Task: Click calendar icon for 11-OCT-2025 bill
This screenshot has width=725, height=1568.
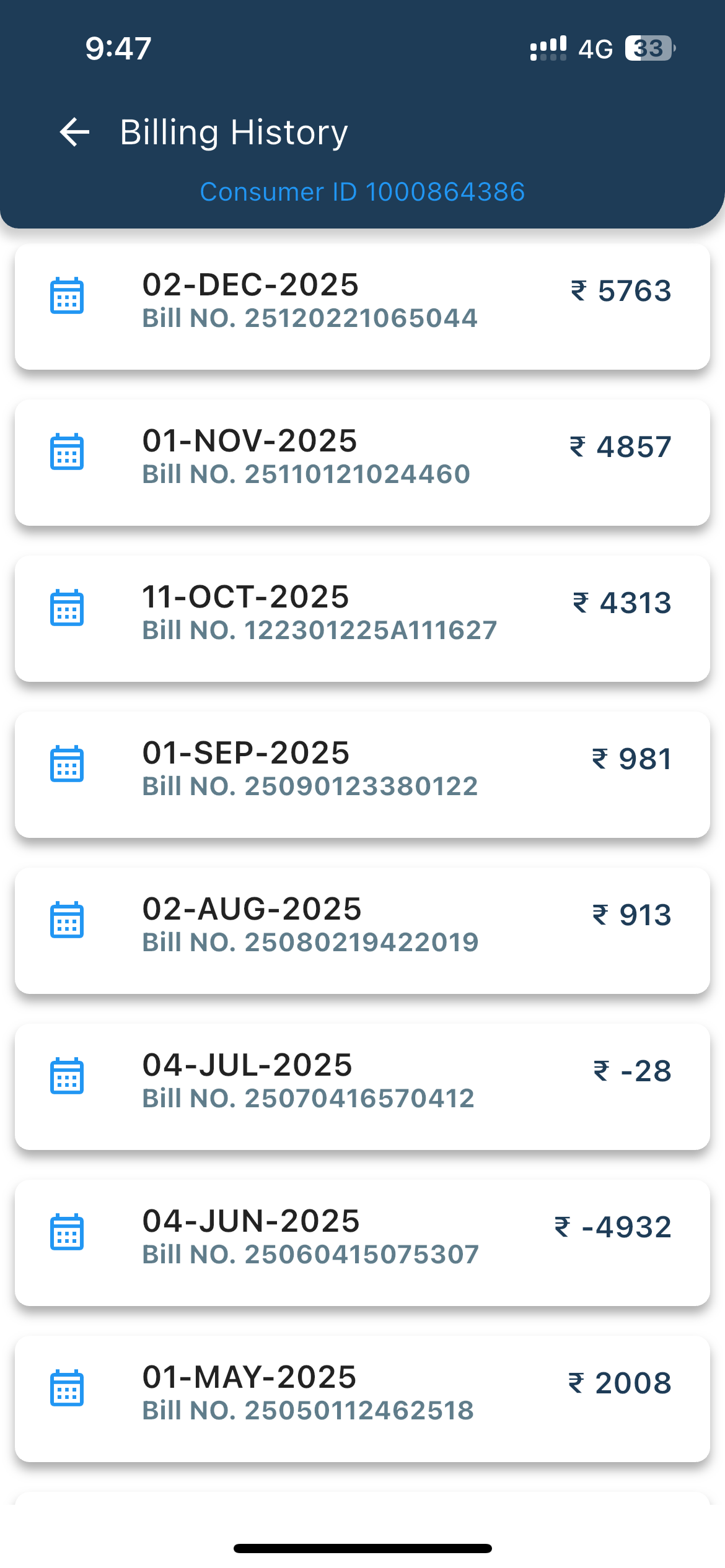Action: pos(67,608)
